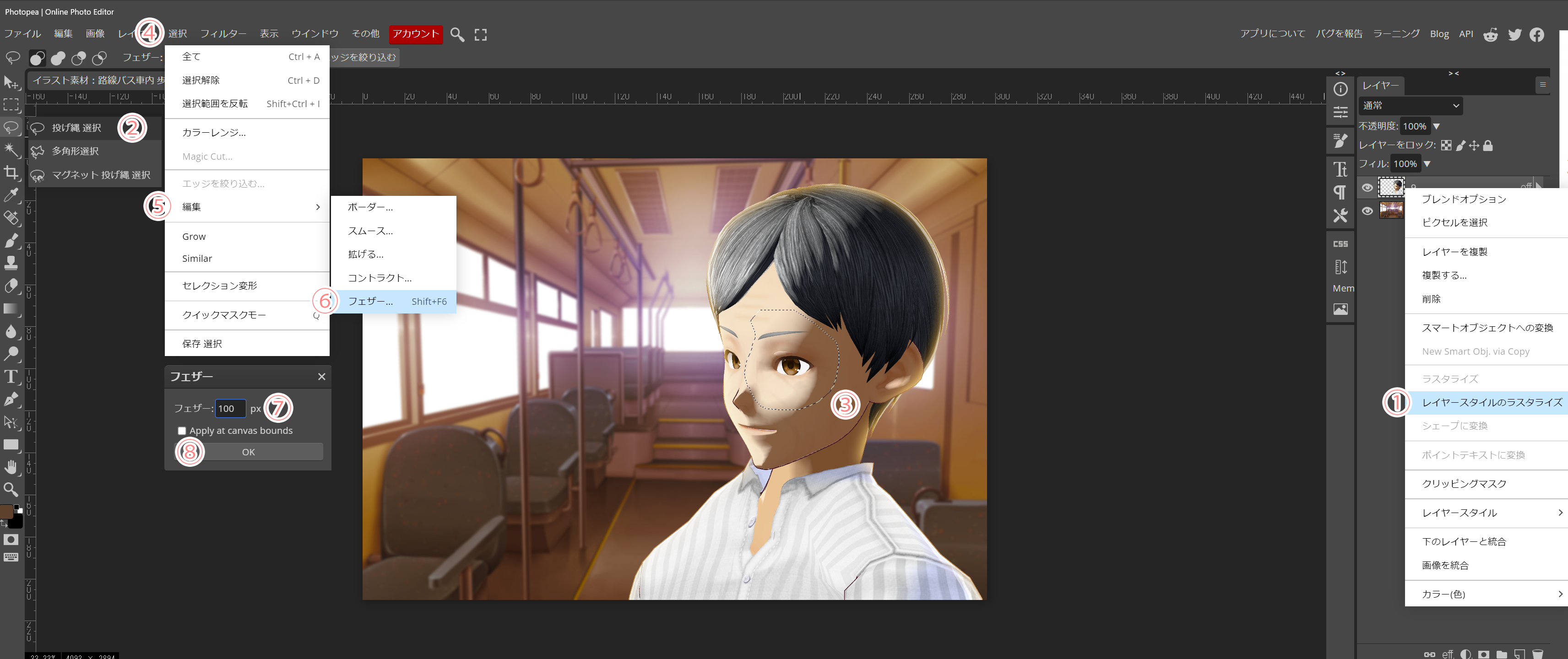Hide the top layer via eye icon
1568x659 pixels.
tap(1367, 188)
